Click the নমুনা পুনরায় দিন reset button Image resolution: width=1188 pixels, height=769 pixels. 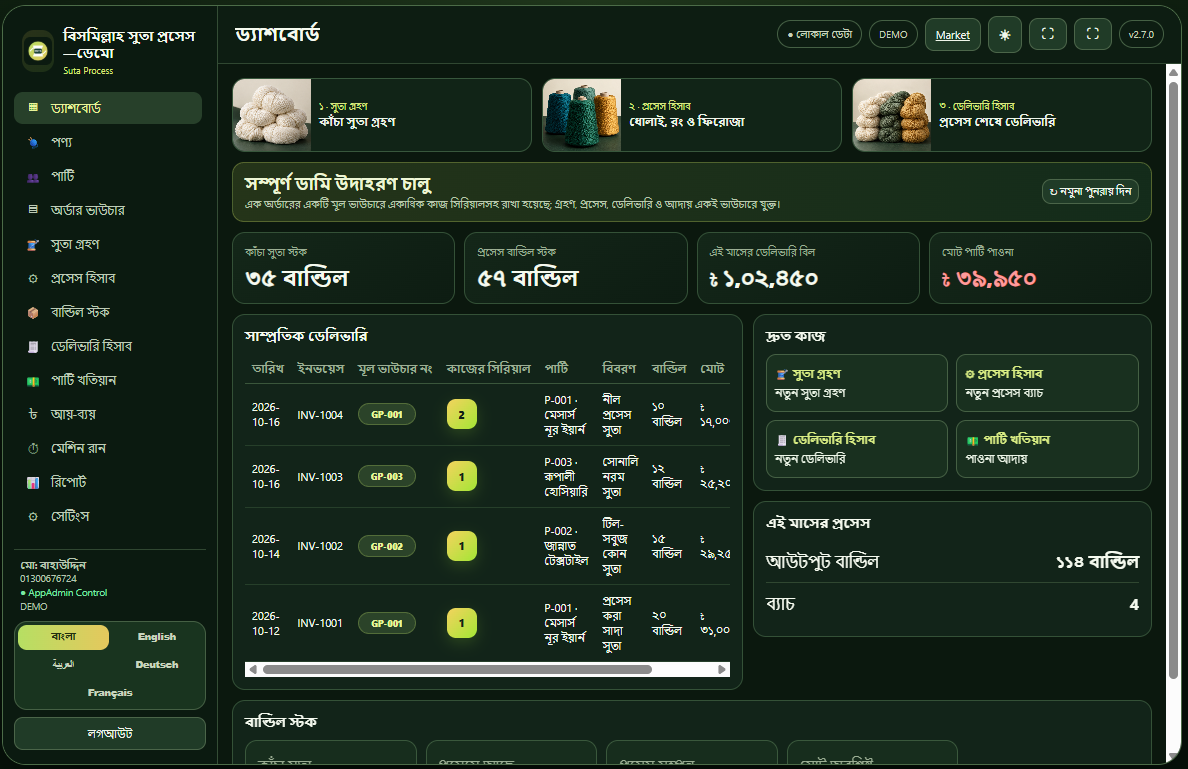(1090, 192)
